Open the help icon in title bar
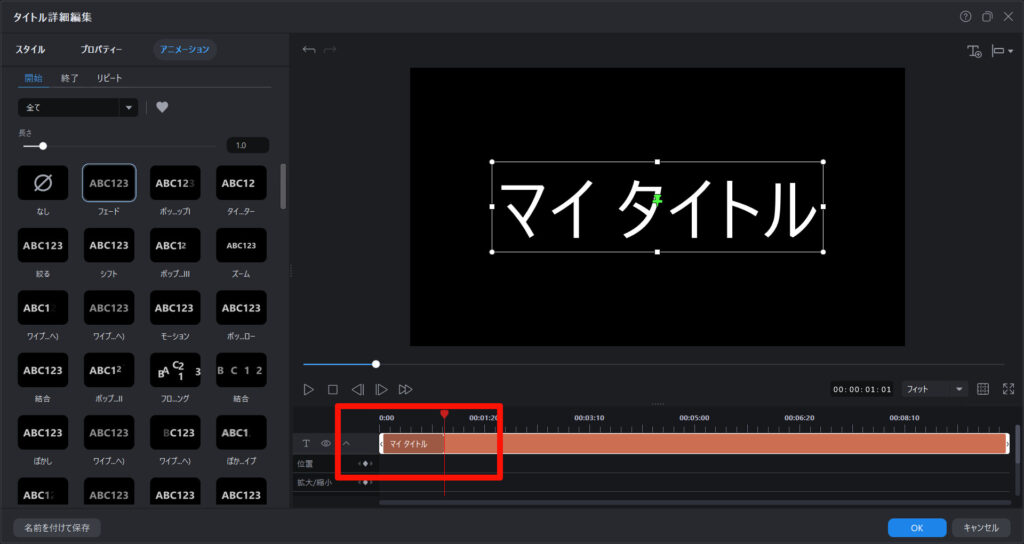This screenshot has width=1024, height=544. pyautogui.click(x=965, y=17)
